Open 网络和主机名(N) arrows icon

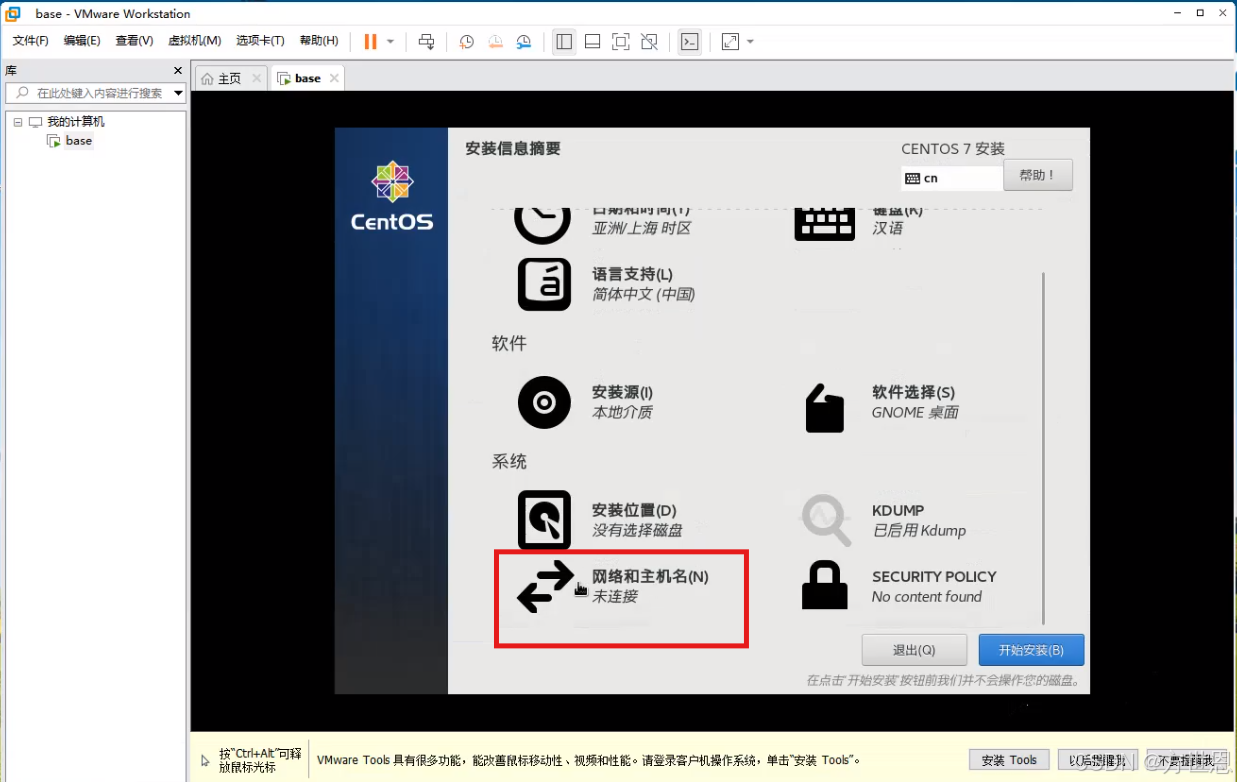(545, 587)
